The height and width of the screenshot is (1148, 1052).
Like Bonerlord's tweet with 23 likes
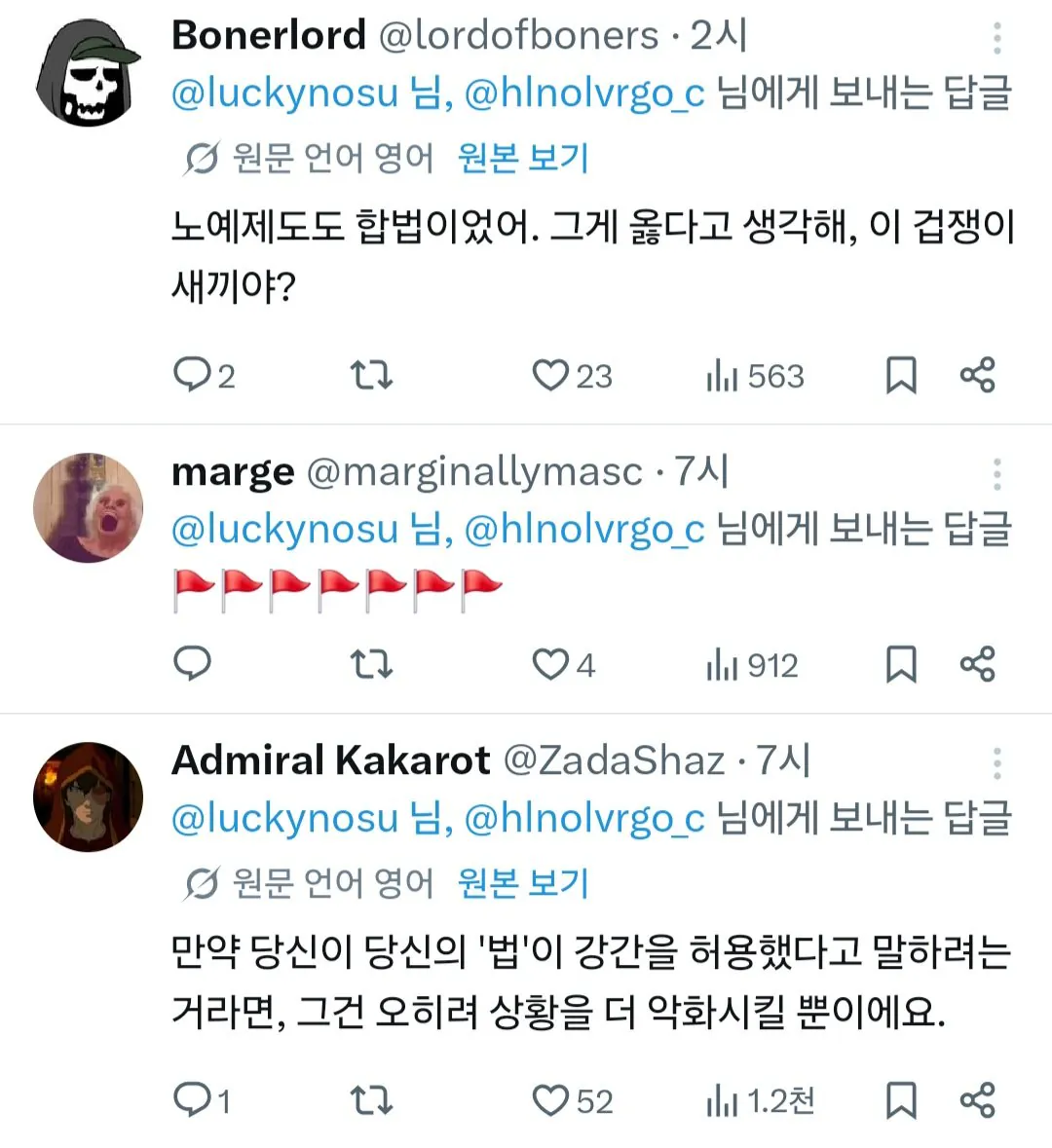click(x=550, y=375)
